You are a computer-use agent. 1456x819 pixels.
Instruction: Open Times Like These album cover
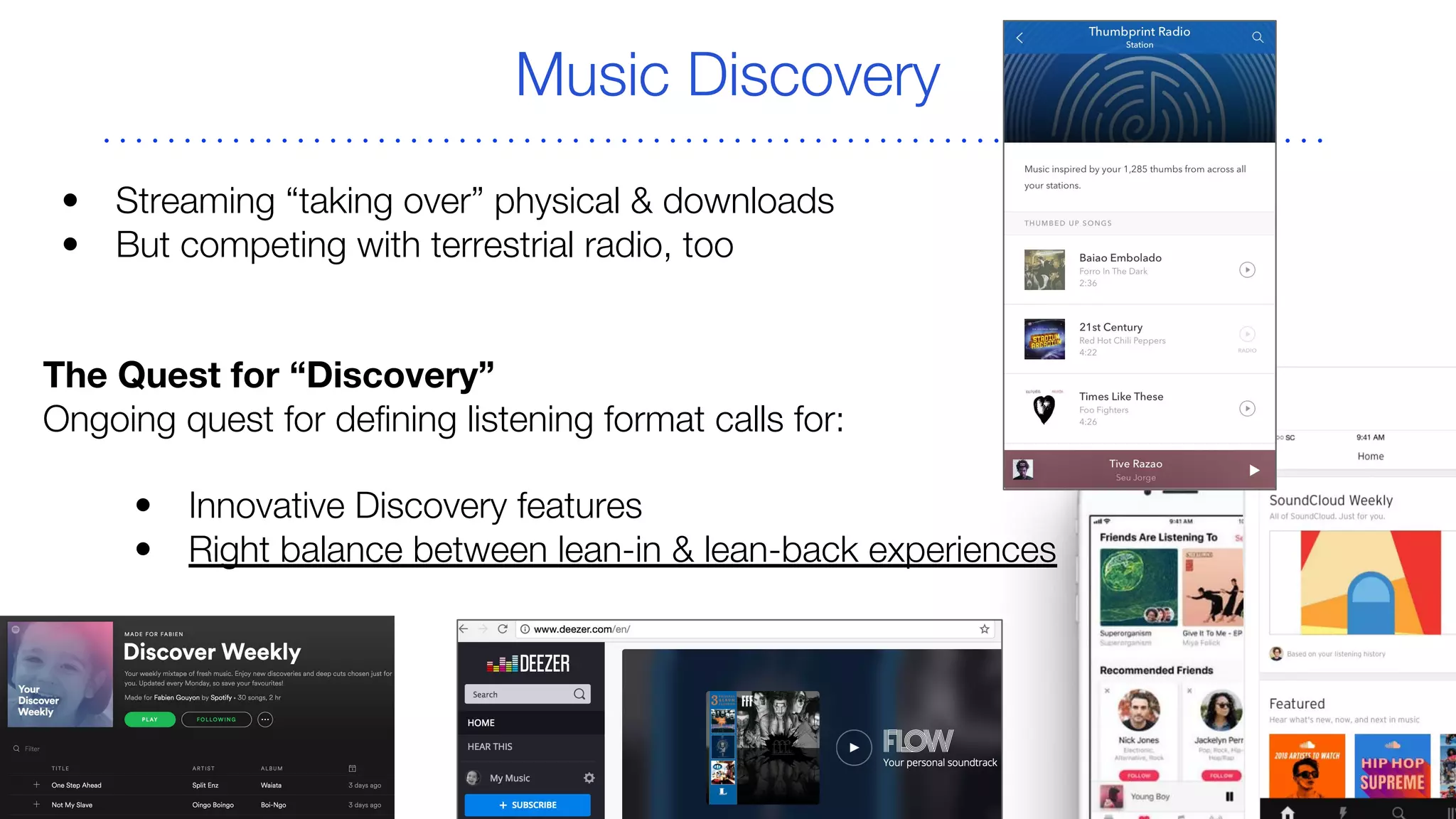(x=1044, y=408)
